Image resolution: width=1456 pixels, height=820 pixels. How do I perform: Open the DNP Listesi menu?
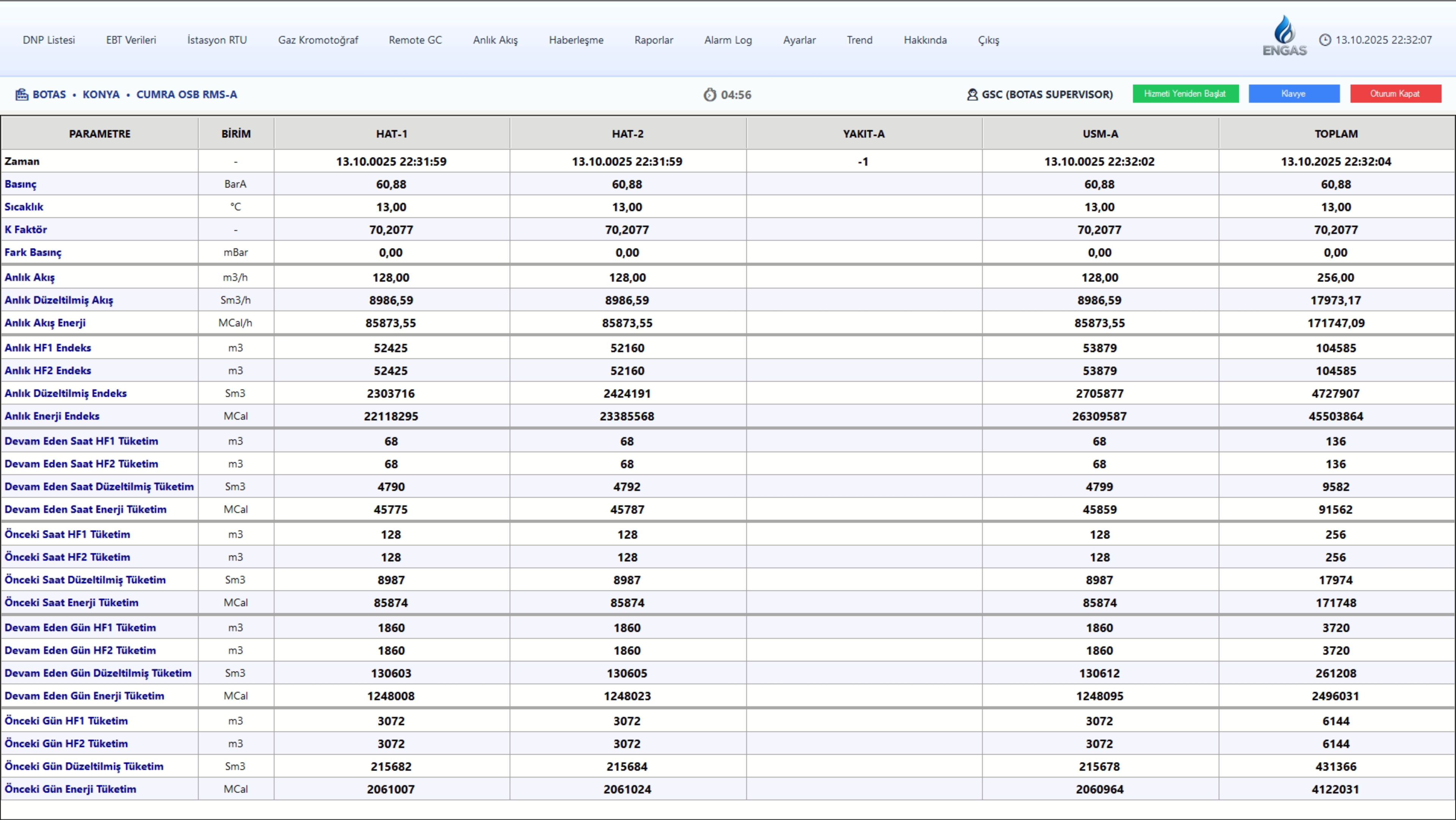(x=49, y=40)
